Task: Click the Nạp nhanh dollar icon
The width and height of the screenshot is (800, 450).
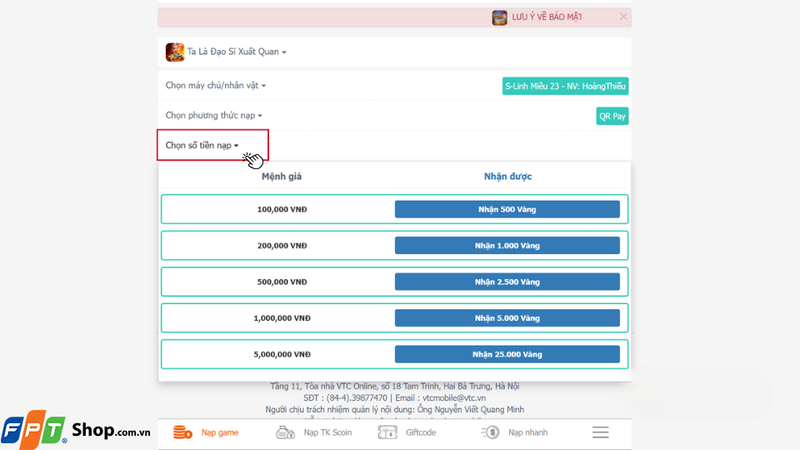Action: (490, 432)
